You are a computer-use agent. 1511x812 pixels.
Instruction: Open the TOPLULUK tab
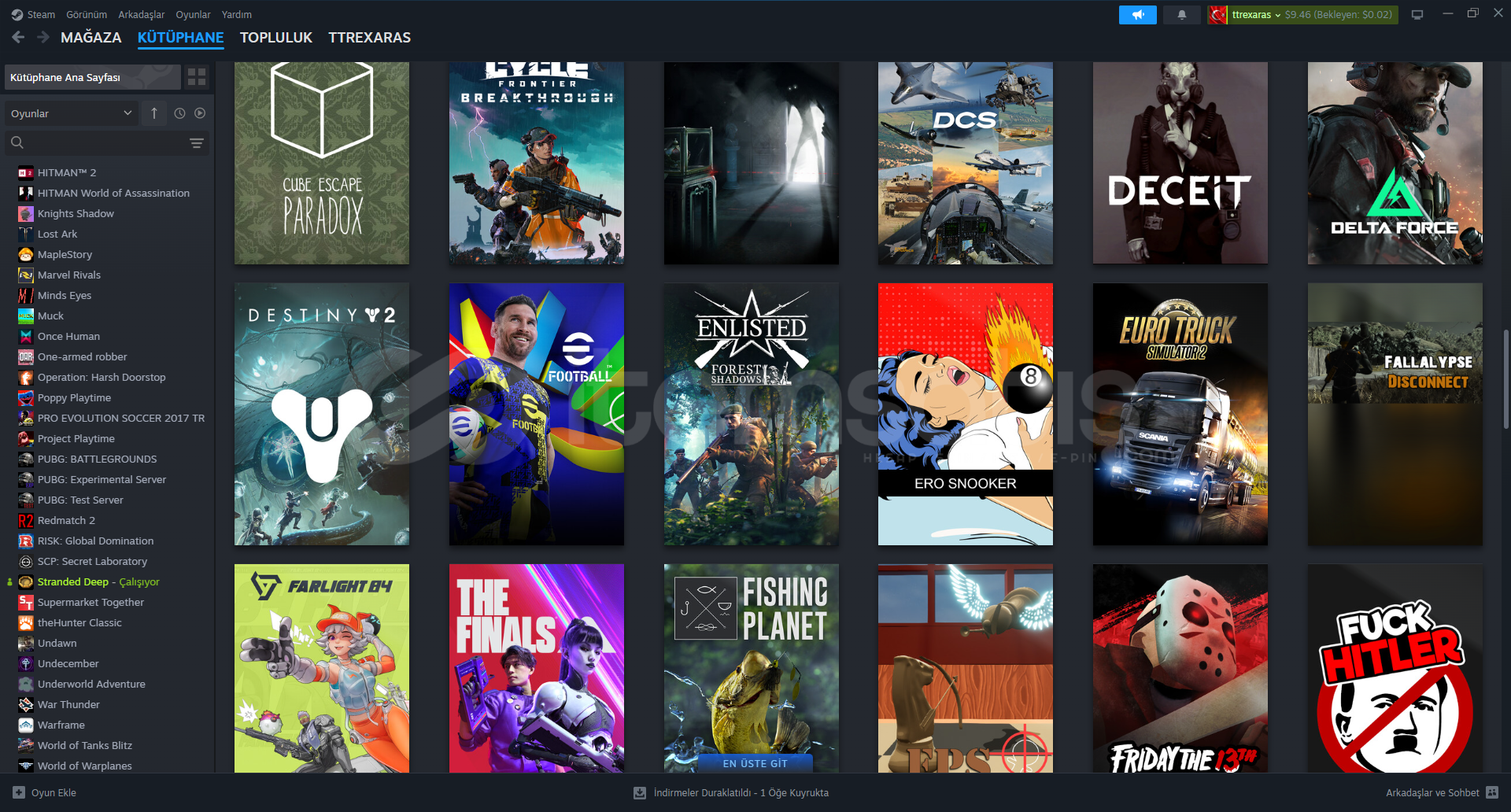[x=276, y=38]
